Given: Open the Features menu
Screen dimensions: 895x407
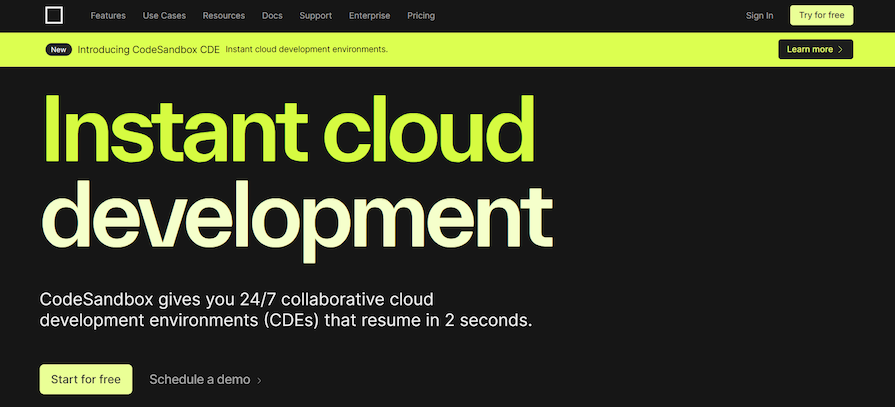Looking at the screenshot, I should click(x=108, y=16).
